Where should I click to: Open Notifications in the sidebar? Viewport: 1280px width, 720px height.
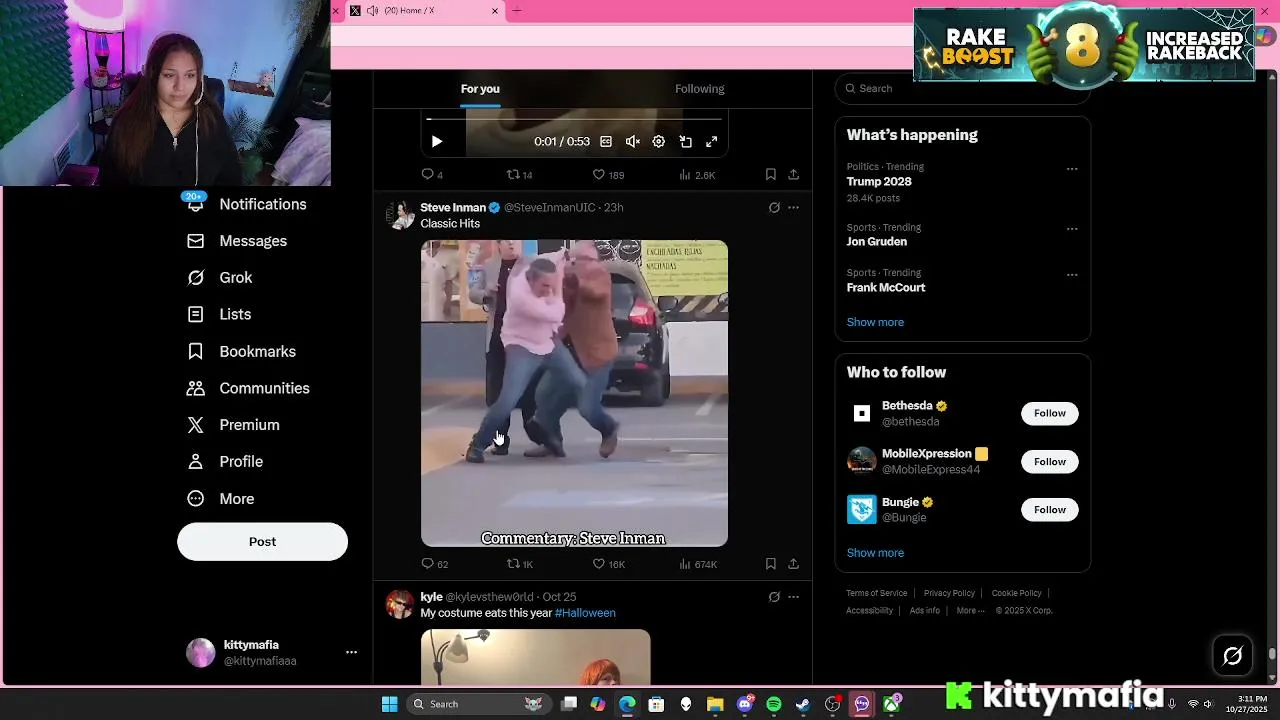point(247,204)
